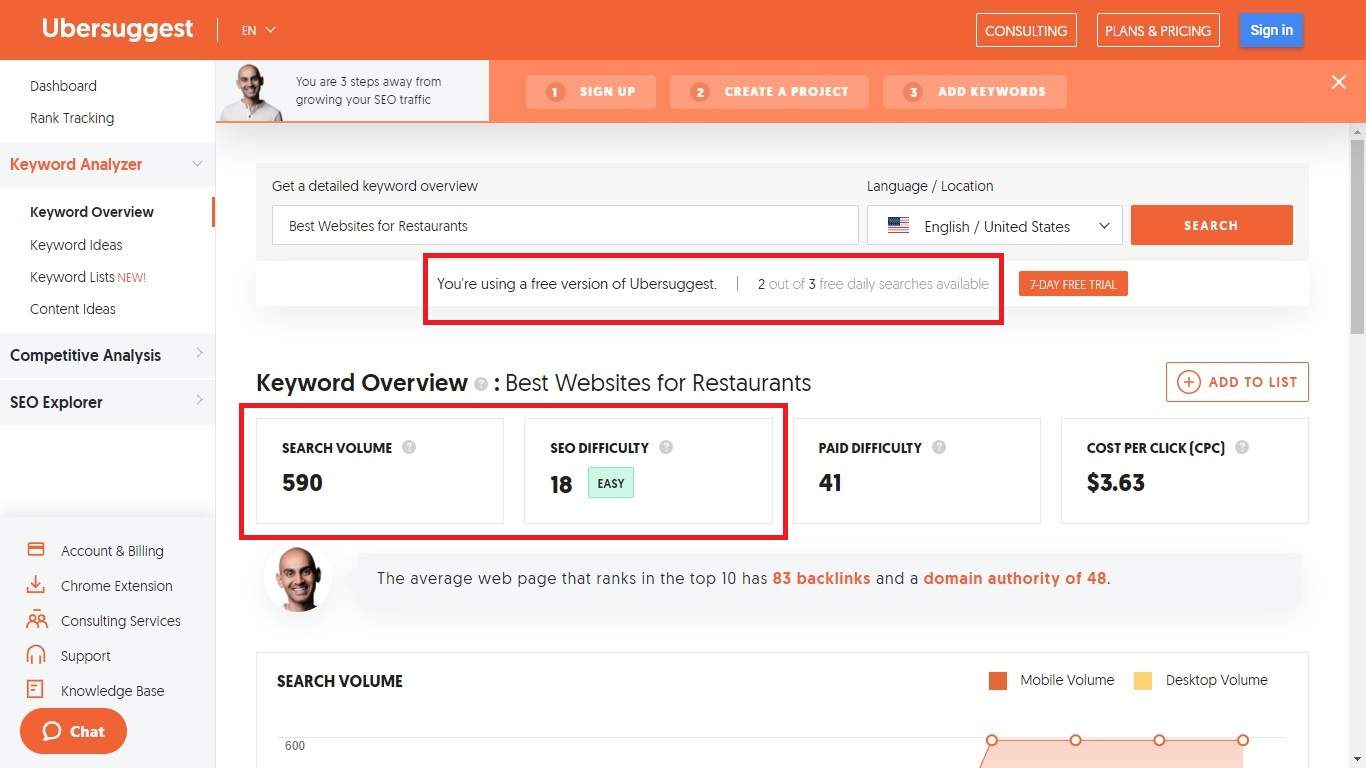Open PLANS & PRICING

coord(1158,30)
